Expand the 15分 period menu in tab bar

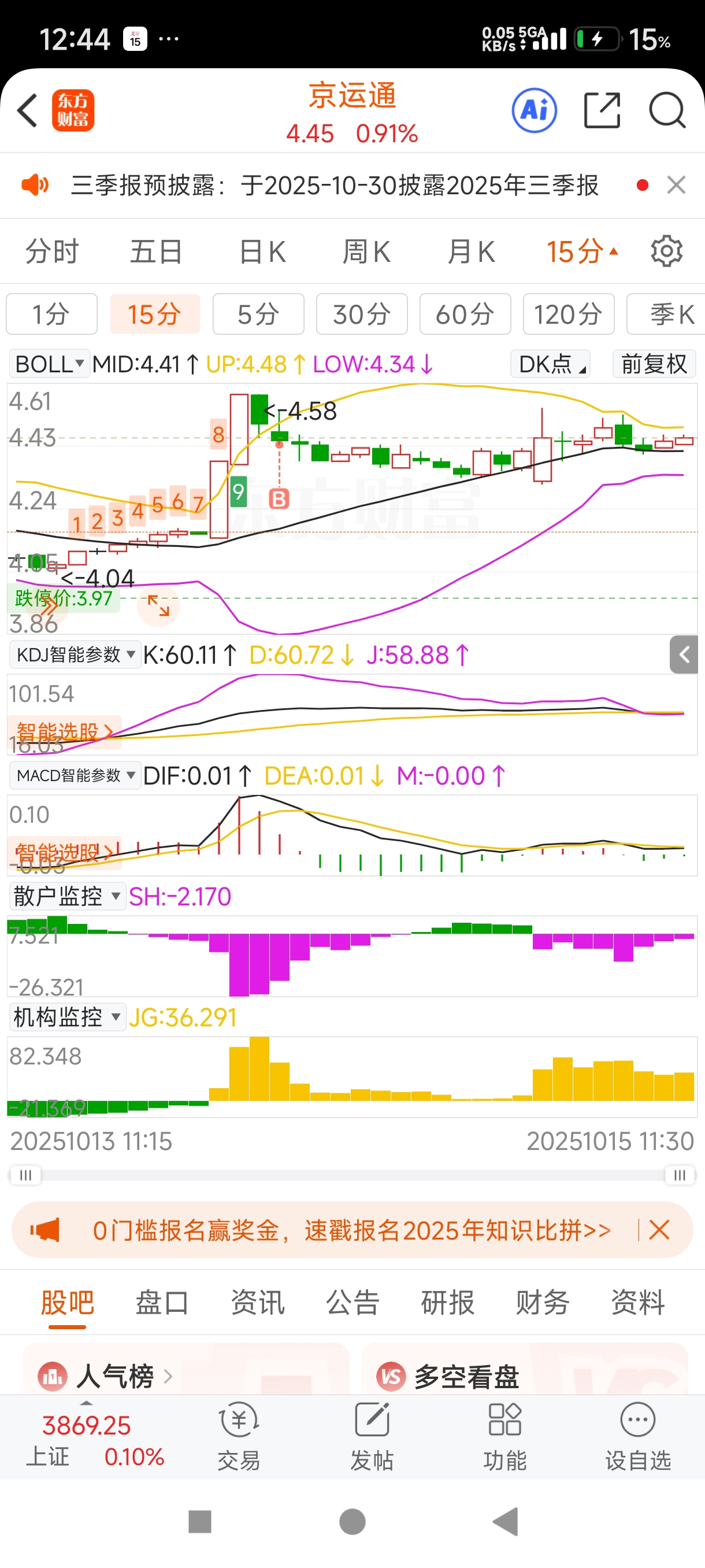click(x=582, y=252)
